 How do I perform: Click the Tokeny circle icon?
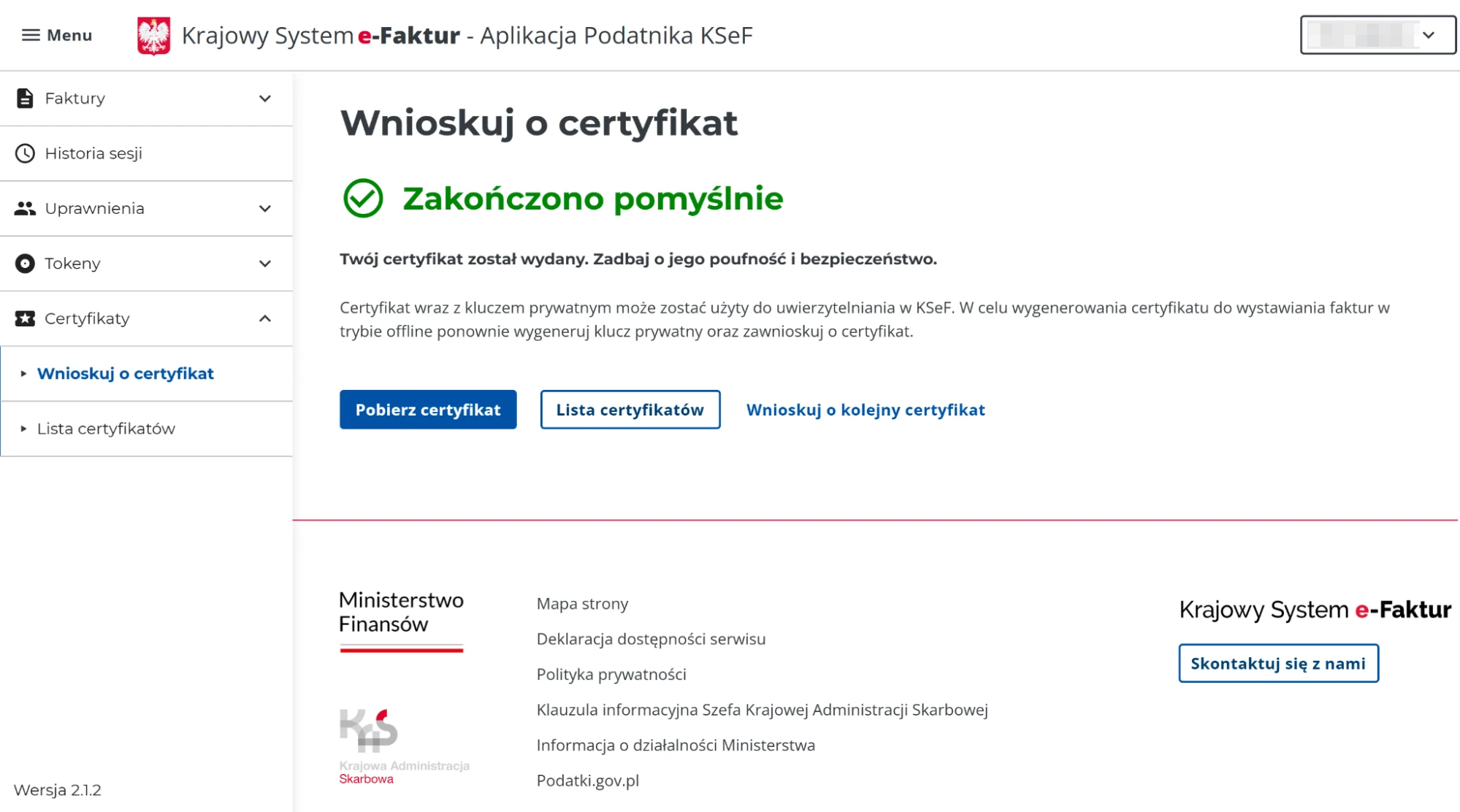pos(25,264)
